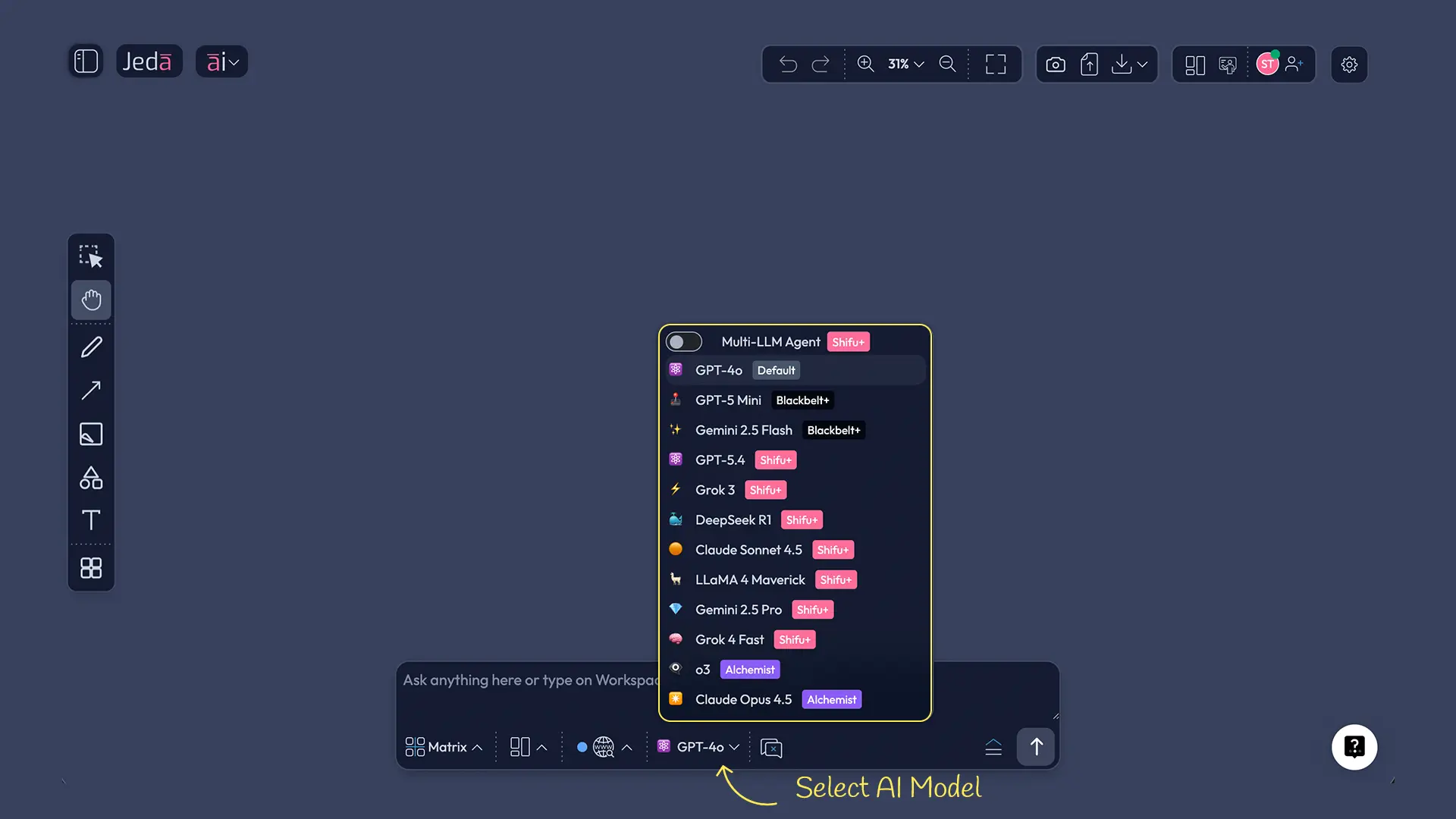Toggle the sidebar panel icon top left
This screenshot has width=1456, height=819.
tap(86, 61)
